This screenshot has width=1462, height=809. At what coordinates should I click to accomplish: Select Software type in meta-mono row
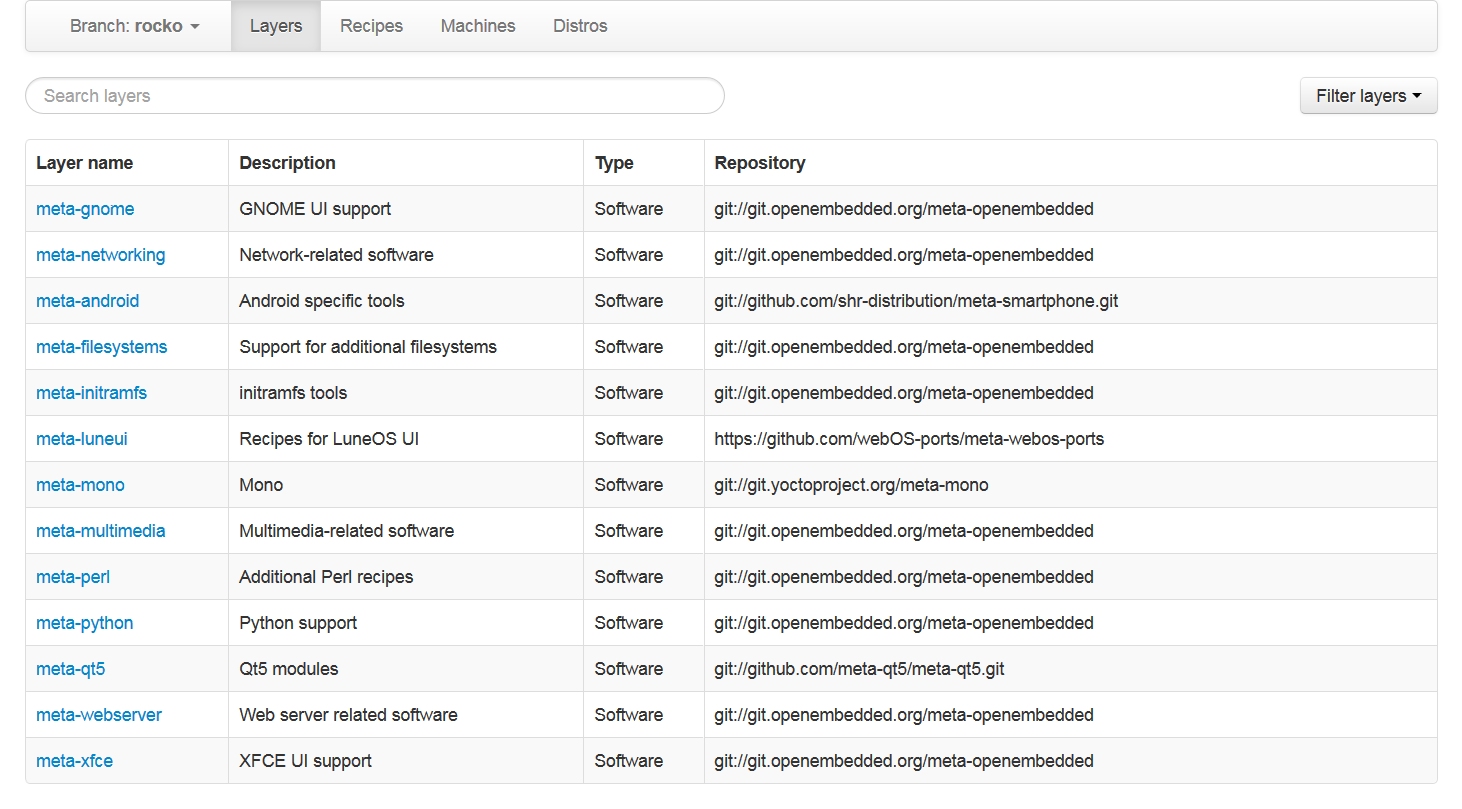[629, 485]
